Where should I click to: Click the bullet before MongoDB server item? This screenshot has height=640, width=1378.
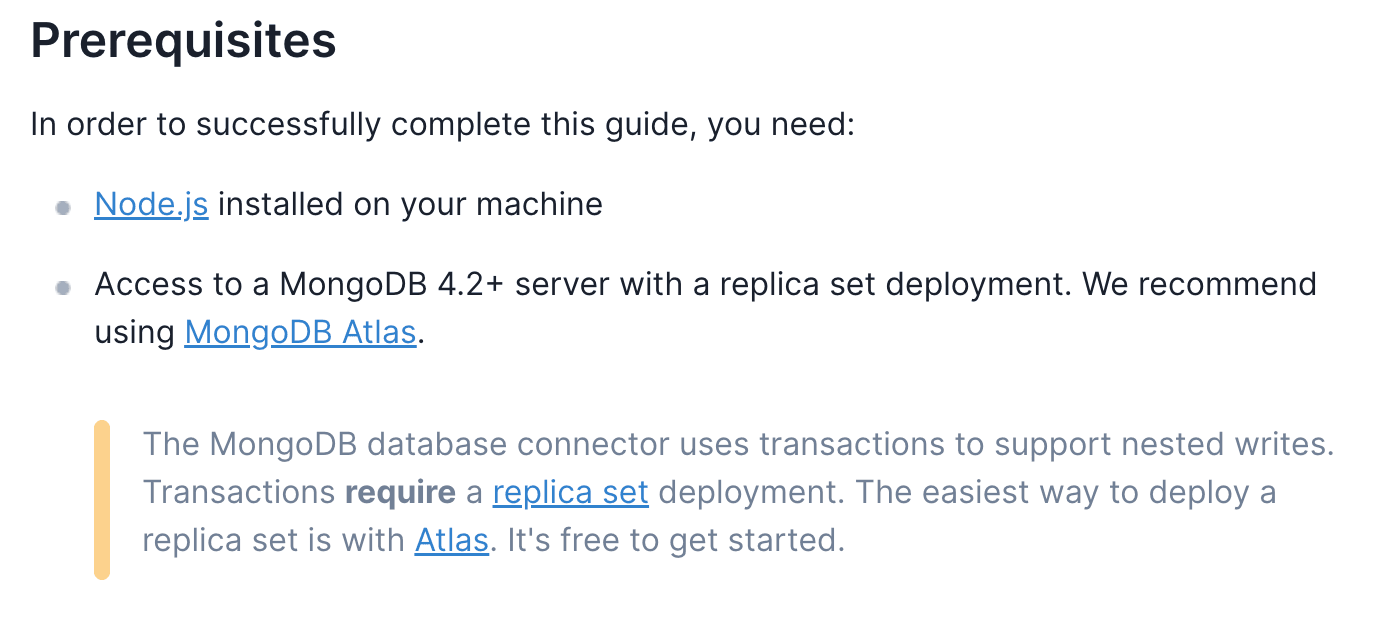point(63,288)
